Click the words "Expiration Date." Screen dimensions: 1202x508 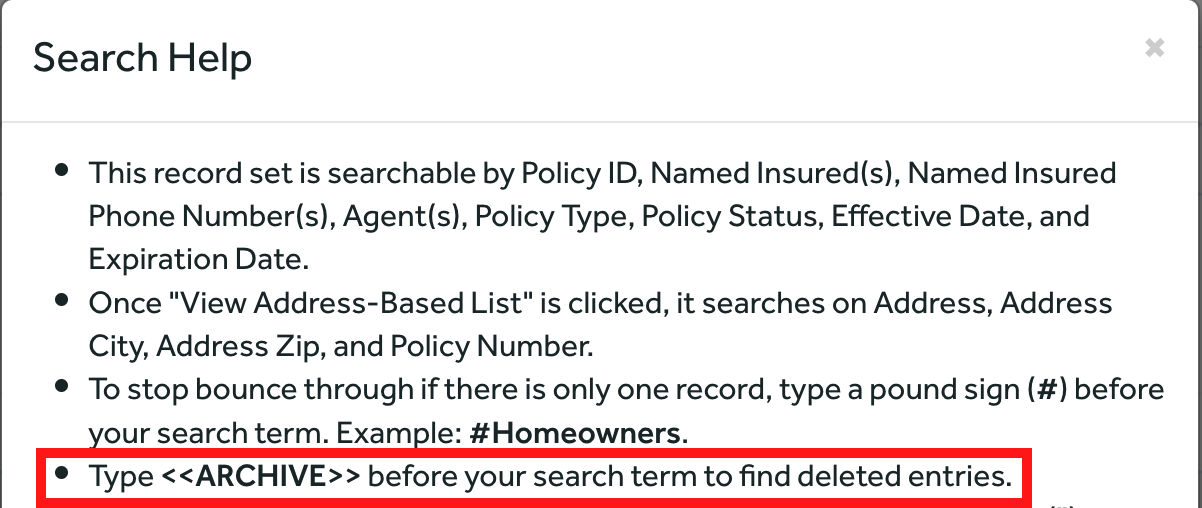(x=199, y=260)
